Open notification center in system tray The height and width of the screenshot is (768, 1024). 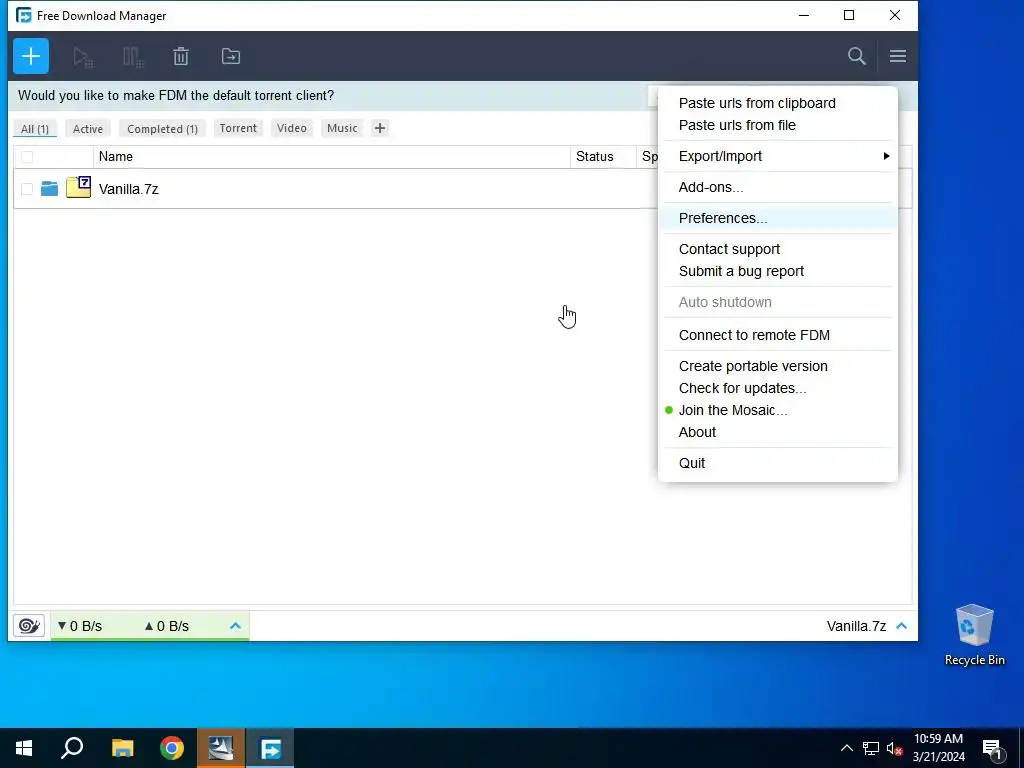[x=992, y=748]
